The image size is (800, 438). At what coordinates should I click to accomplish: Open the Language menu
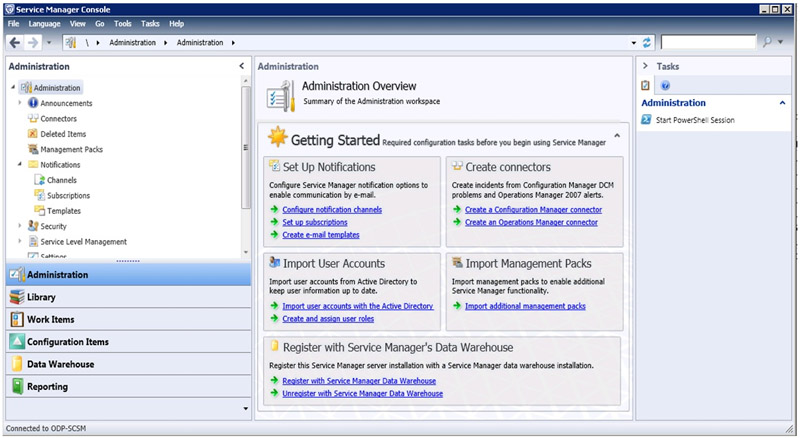(44, 23)
